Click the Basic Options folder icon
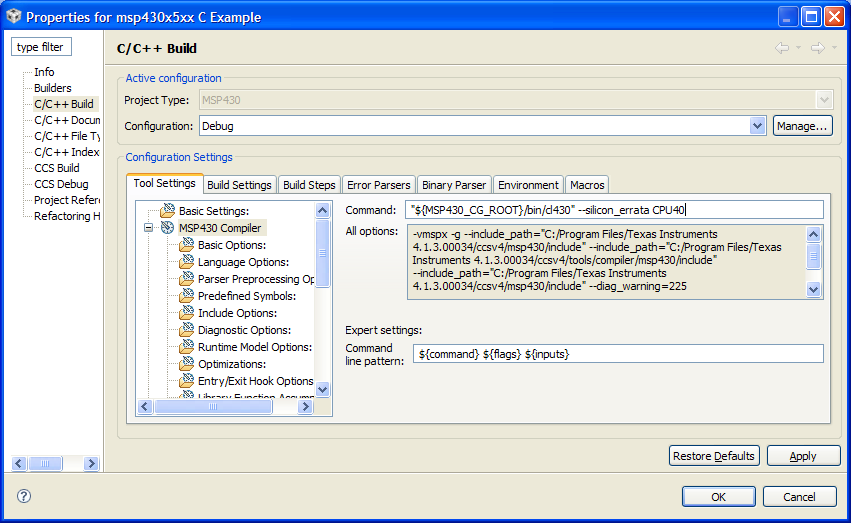851x523 pixels. 186,245
